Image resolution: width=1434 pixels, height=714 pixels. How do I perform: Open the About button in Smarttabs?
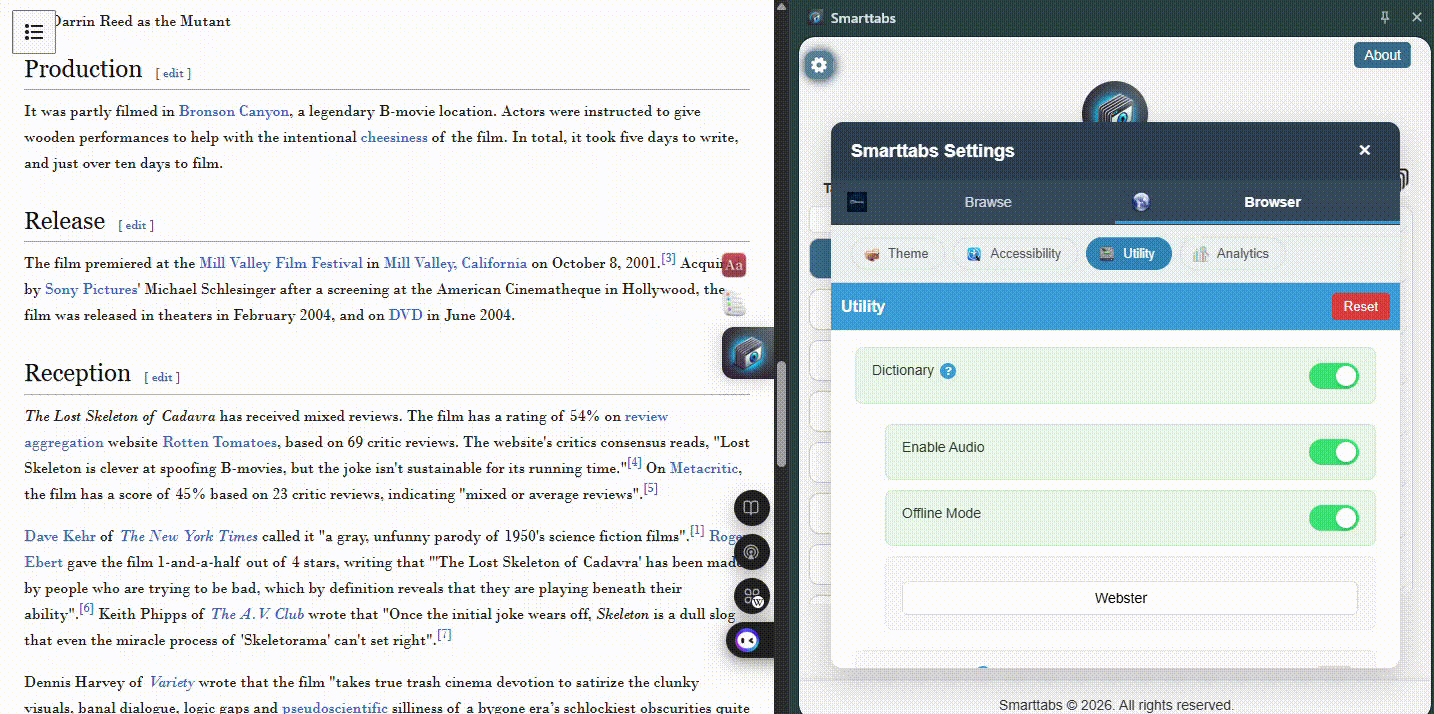1381,55
